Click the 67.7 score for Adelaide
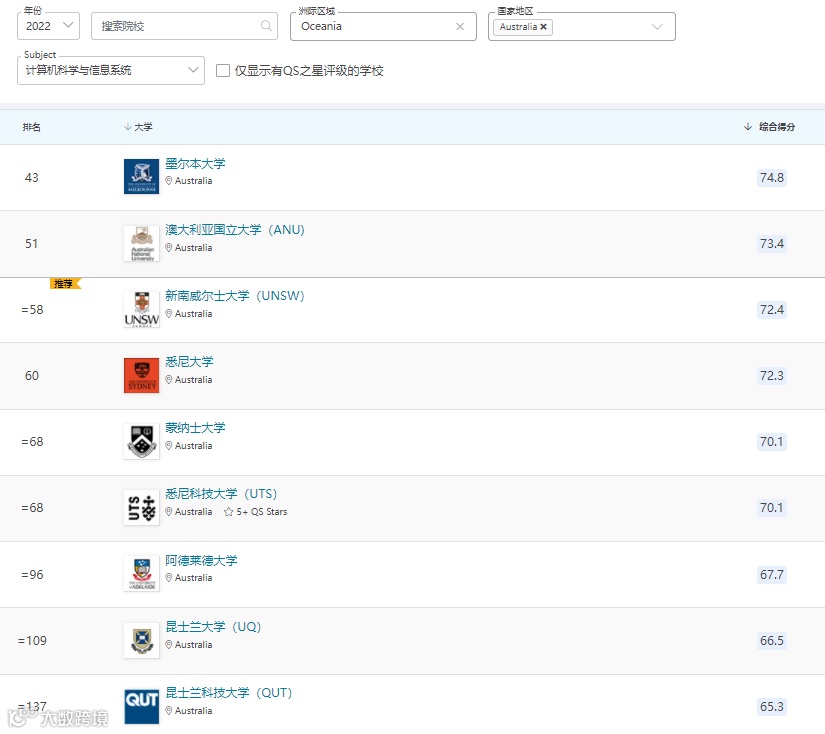This screenshot has height=734, width=825. [771, 575]
